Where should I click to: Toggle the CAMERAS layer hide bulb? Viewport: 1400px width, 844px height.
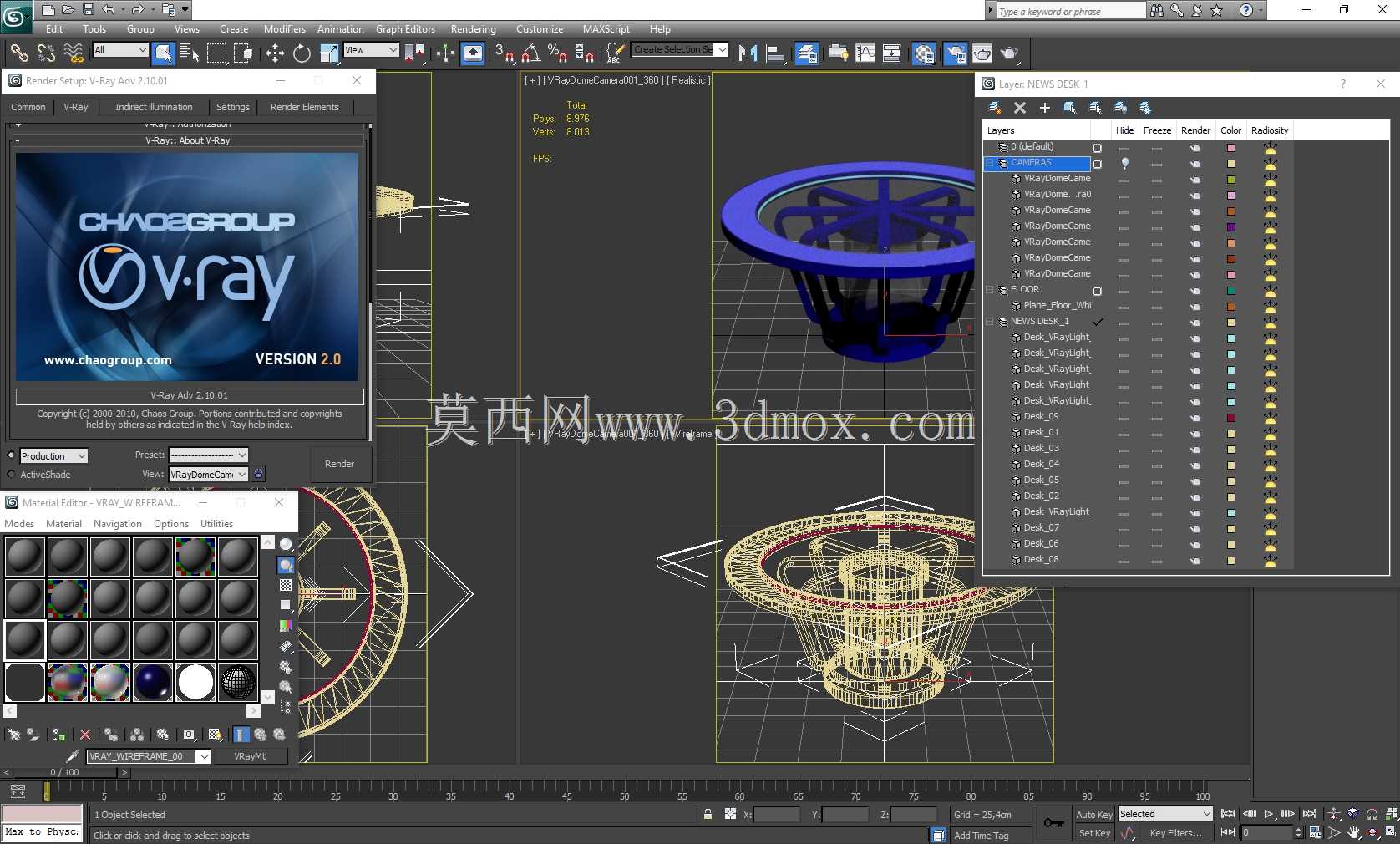pos(1124,163)
